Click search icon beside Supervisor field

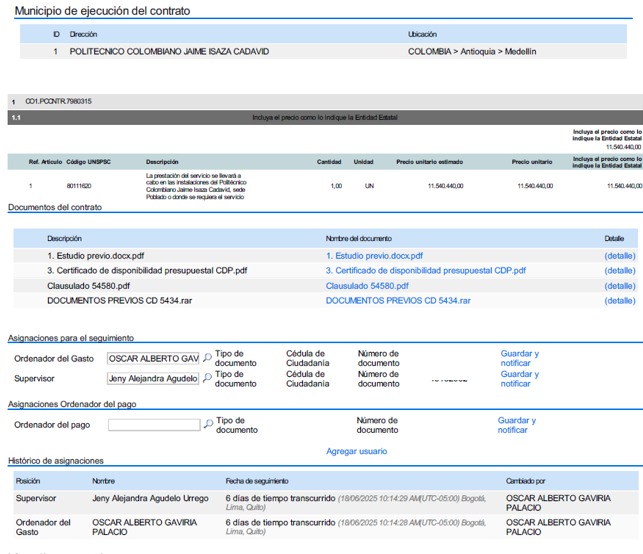[x=208, y=379]
